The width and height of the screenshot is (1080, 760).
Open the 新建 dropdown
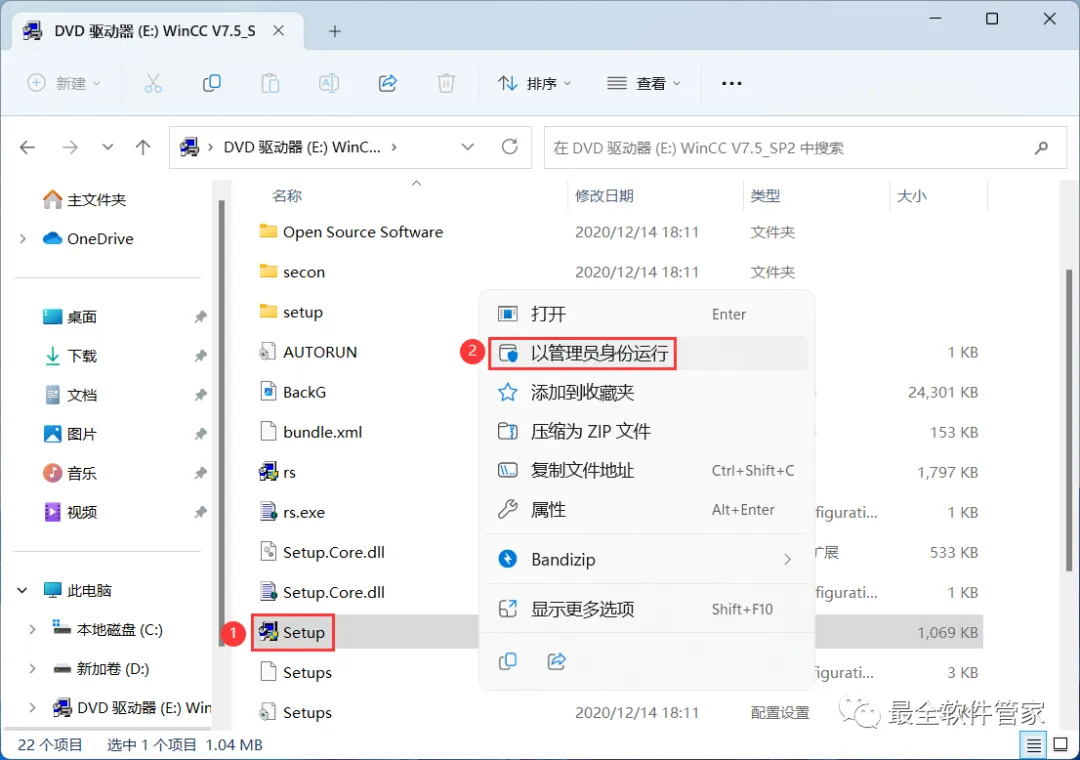tap(64, 83)
